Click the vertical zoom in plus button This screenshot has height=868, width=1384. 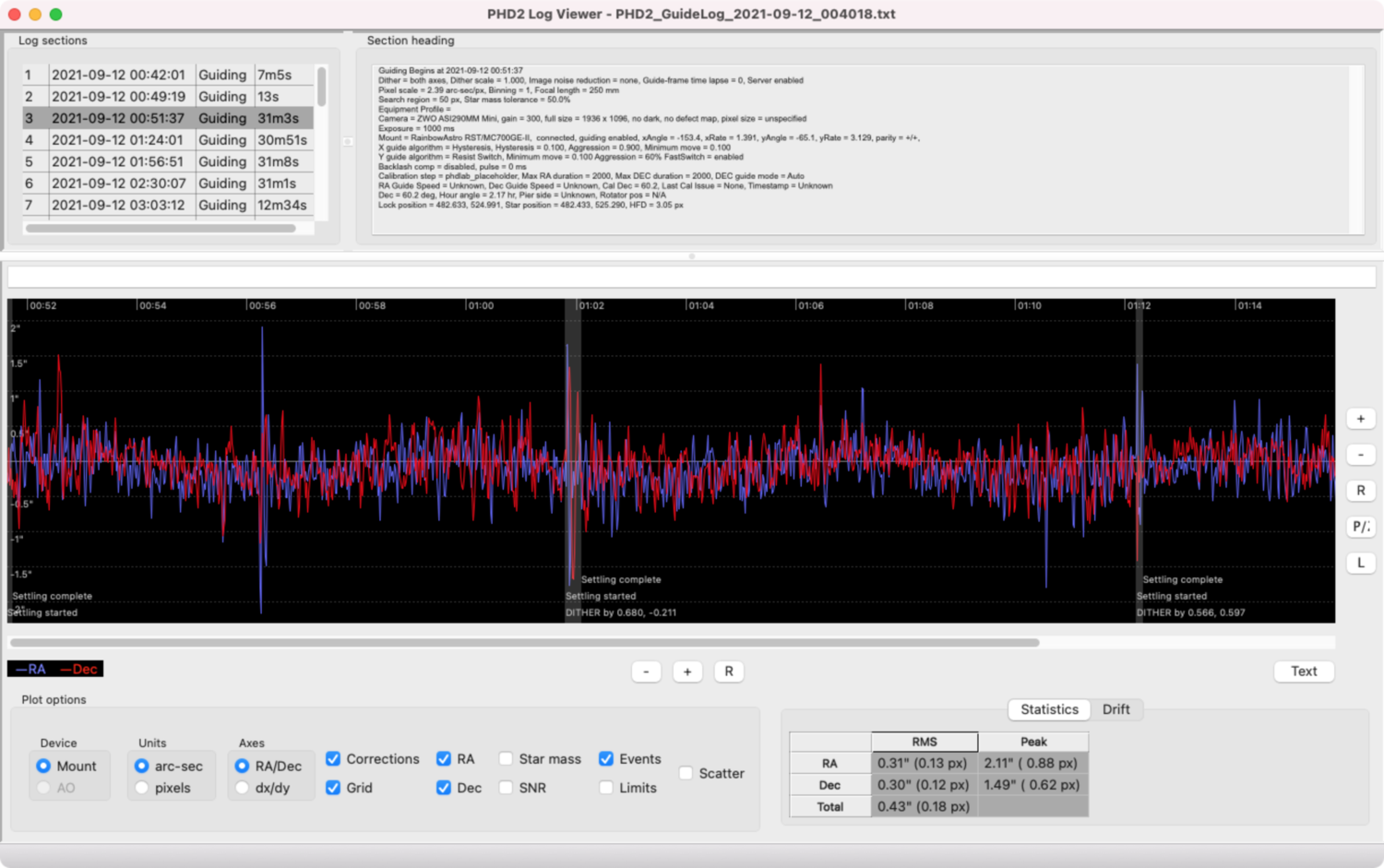(x=1360, y=419)
